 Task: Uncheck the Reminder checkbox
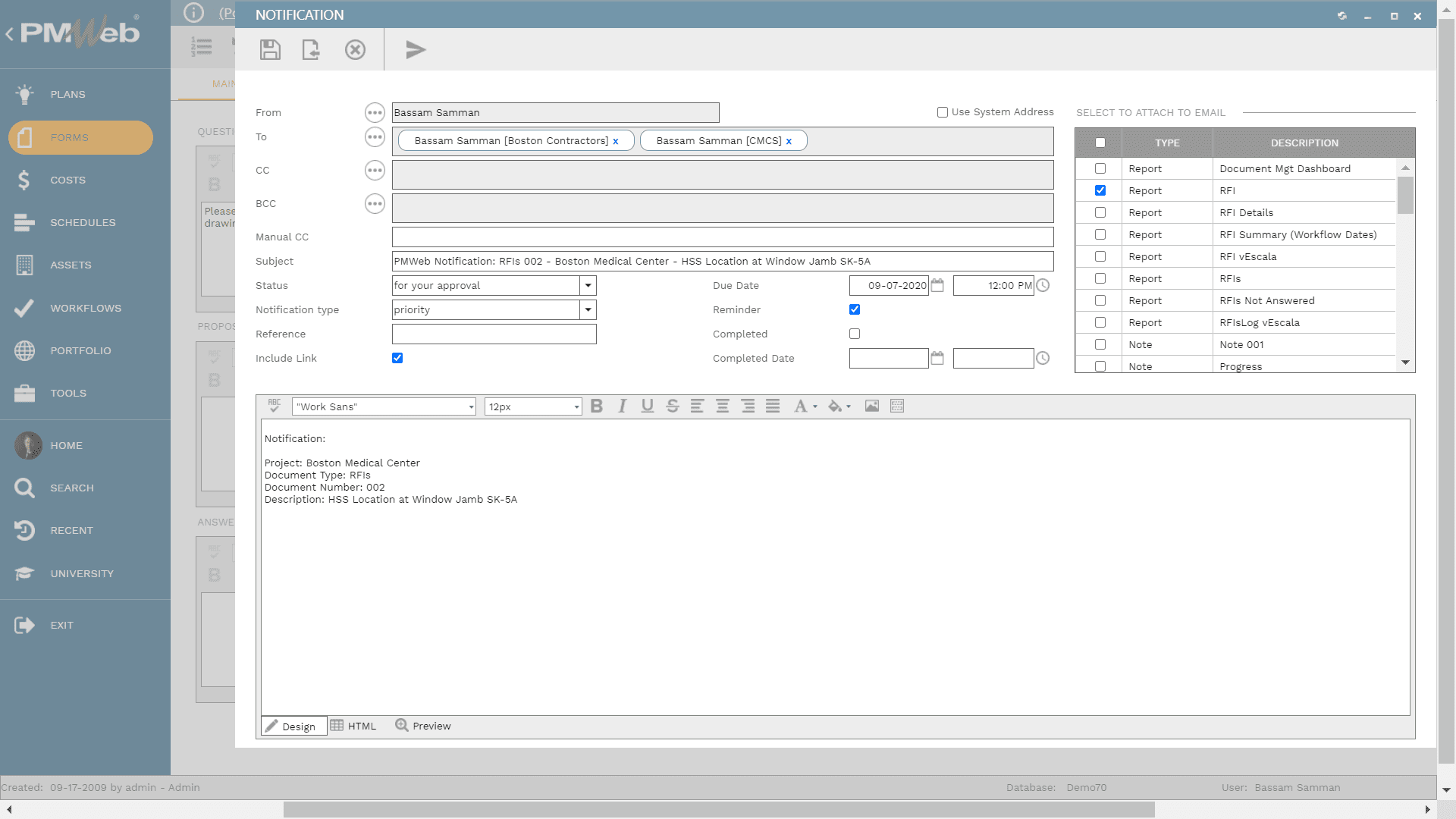coord(855,309)
